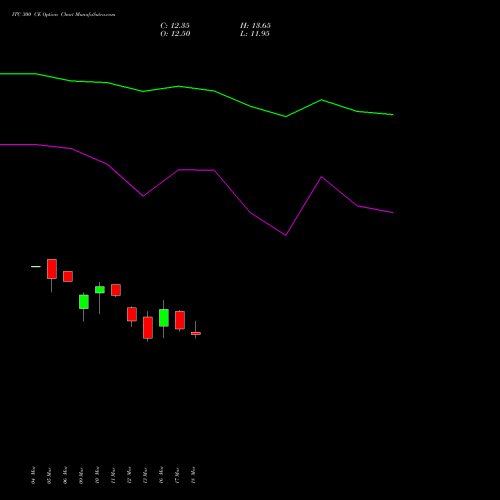Screen dimensions: 500x500
Task: Click the red candle above 13 Mar
Action: pos(148,328)
